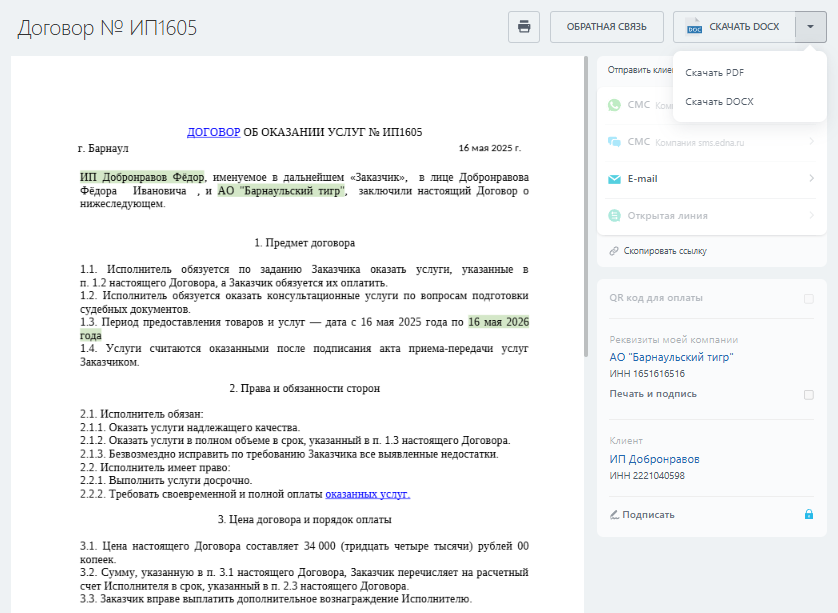Toggle the download dropdown arrow

pyautogui.click(x=810, y=27)
